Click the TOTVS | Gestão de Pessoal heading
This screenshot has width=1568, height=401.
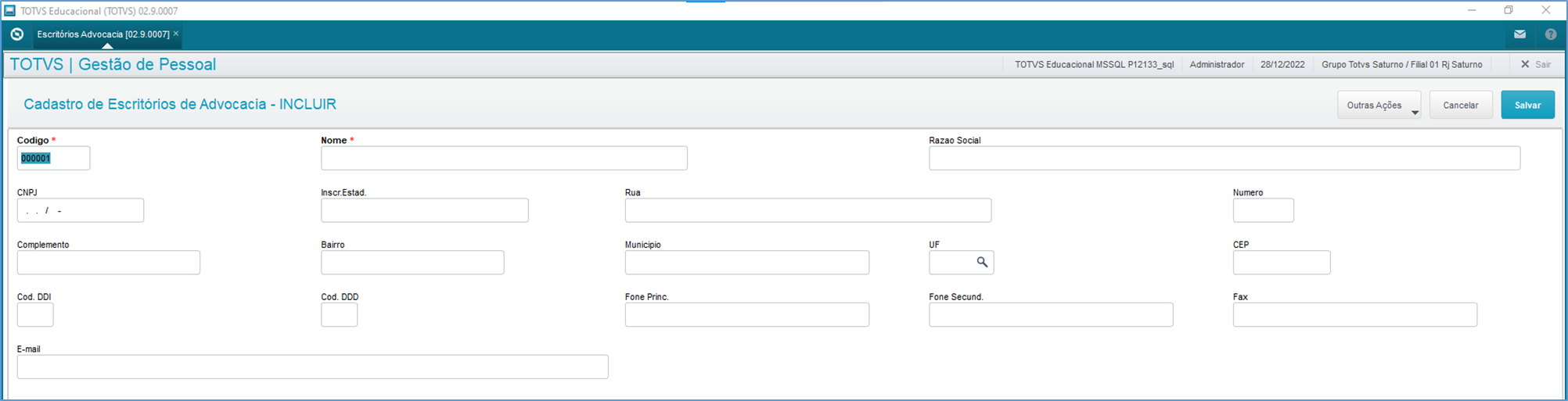click(113, 65)
